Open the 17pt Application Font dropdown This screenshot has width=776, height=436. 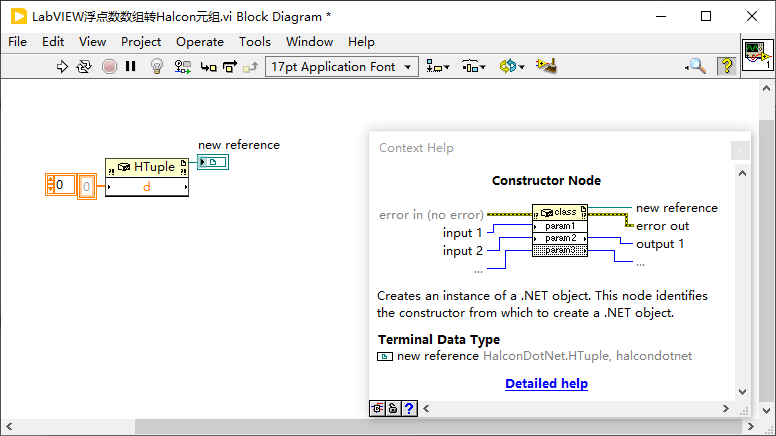[x=342, y=66]
